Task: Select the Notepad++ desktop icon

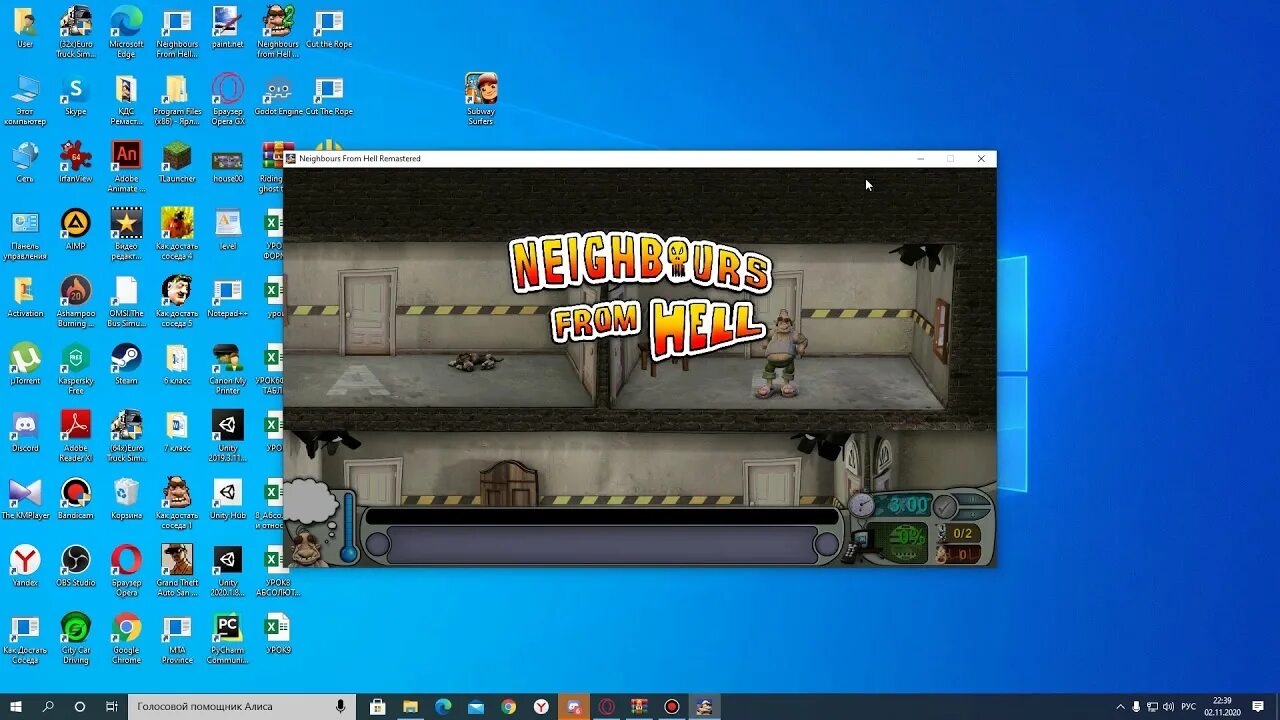Action: [227, 298]
